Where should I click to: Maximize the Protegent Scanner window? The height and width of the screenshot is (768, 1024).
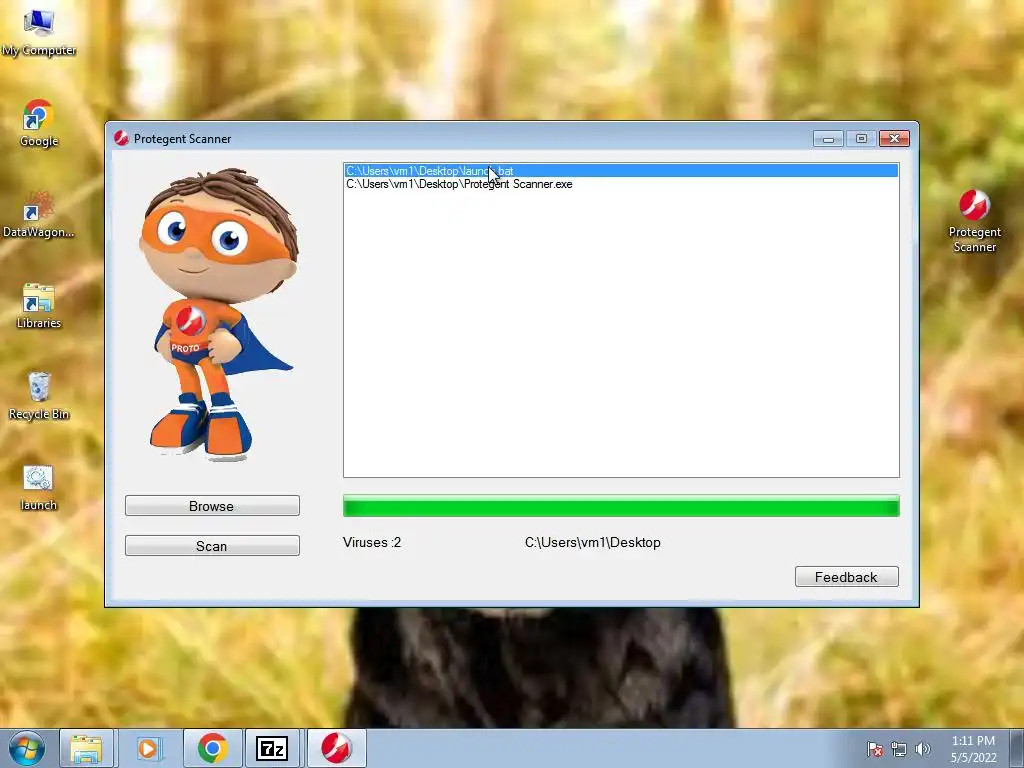861,138
